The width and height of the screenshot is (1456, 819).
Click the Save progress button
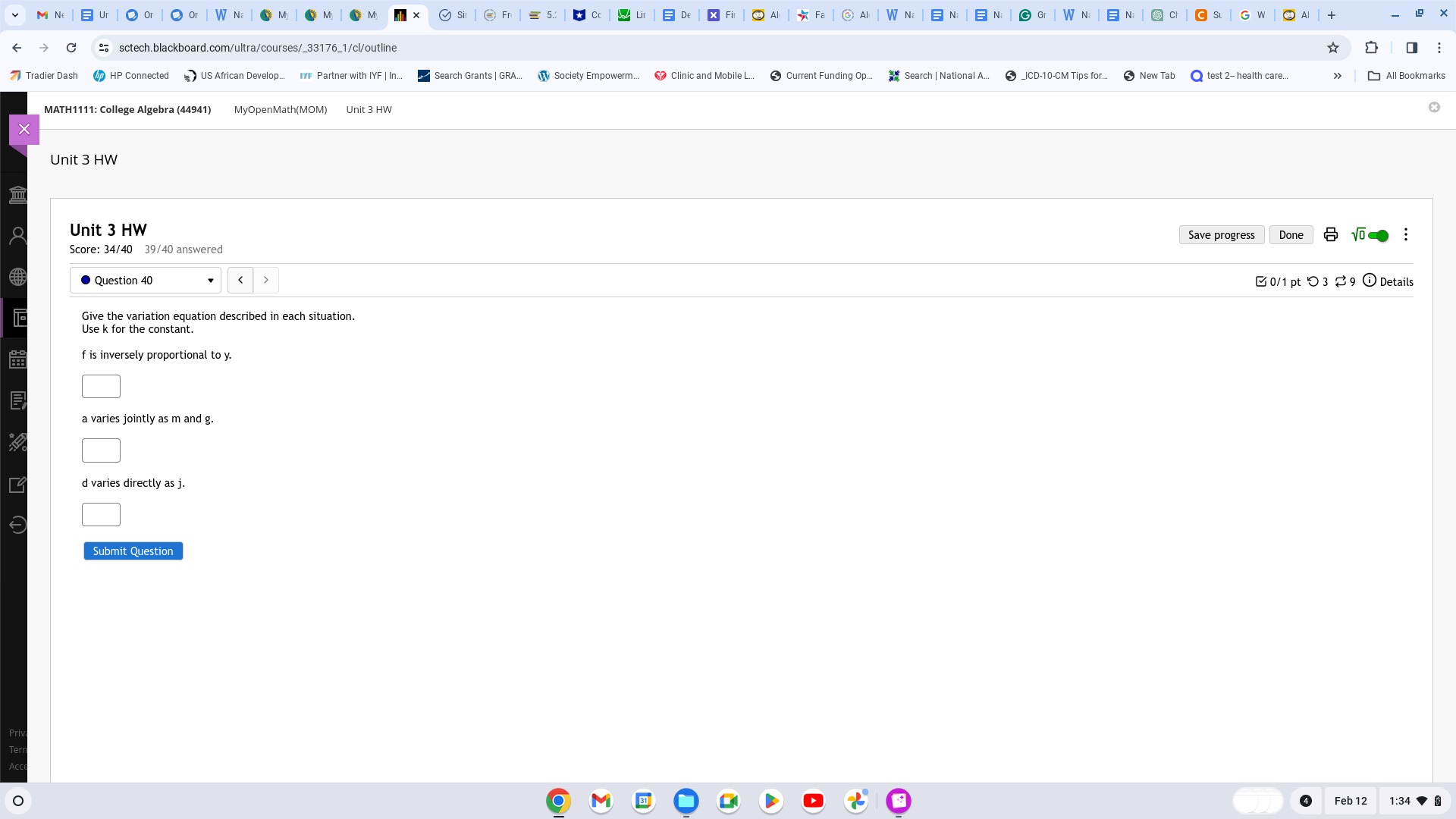click(1221, 234)
